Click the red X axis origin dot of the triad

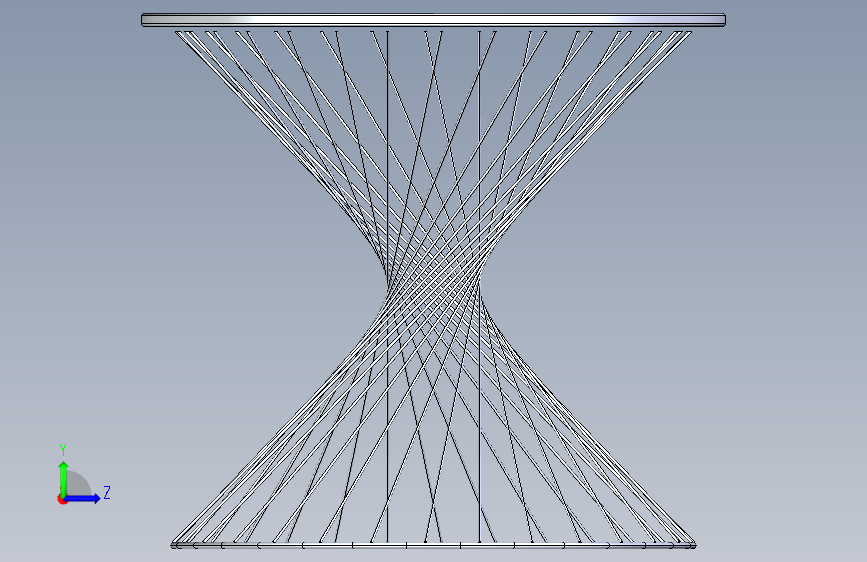62,500
